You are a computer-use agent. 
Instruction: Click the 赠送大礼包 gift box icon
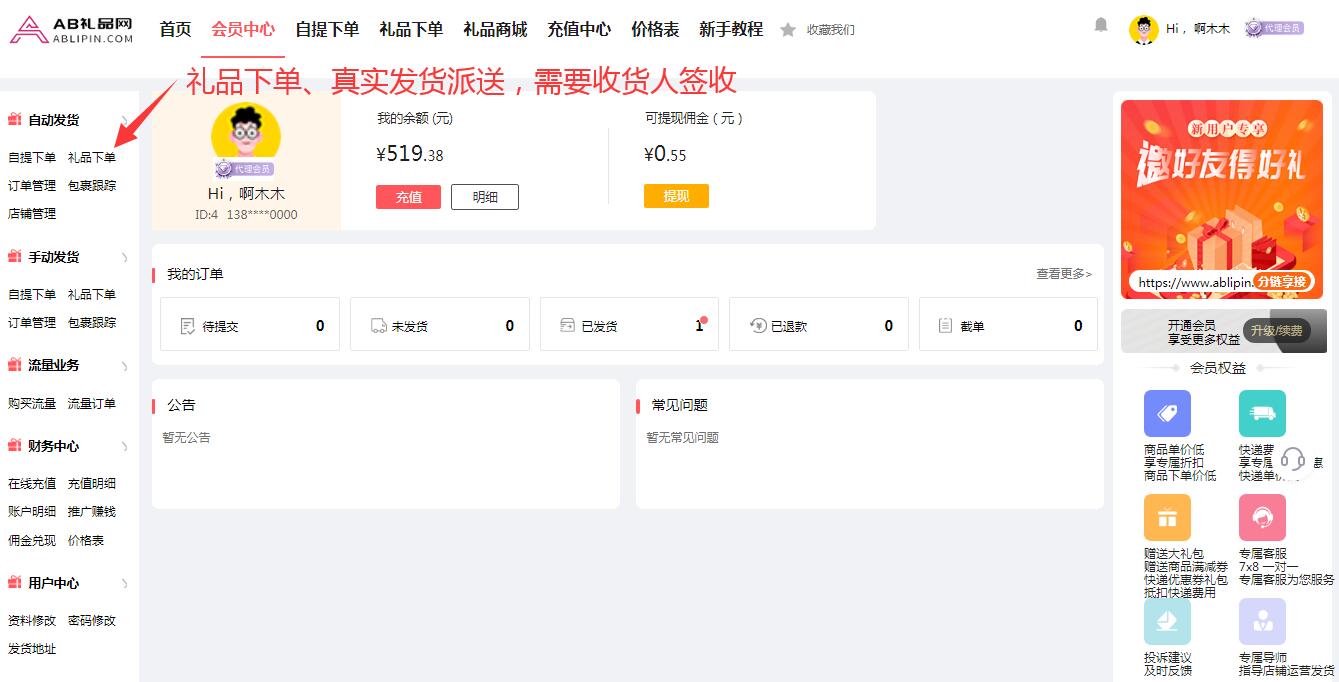[x=1167, y=518]
